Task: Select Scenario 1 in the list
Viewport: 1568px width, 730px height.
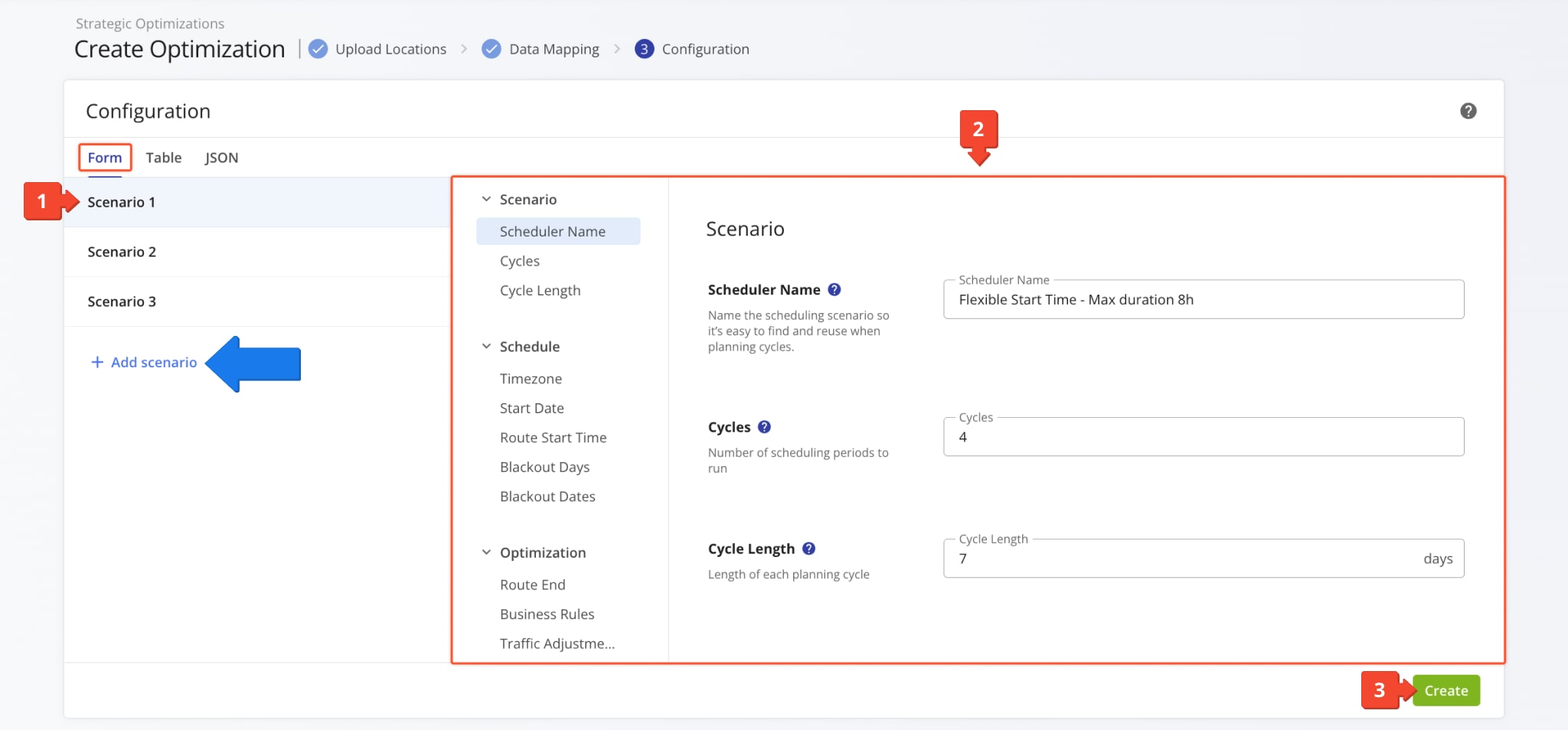Action: (257, 202)
